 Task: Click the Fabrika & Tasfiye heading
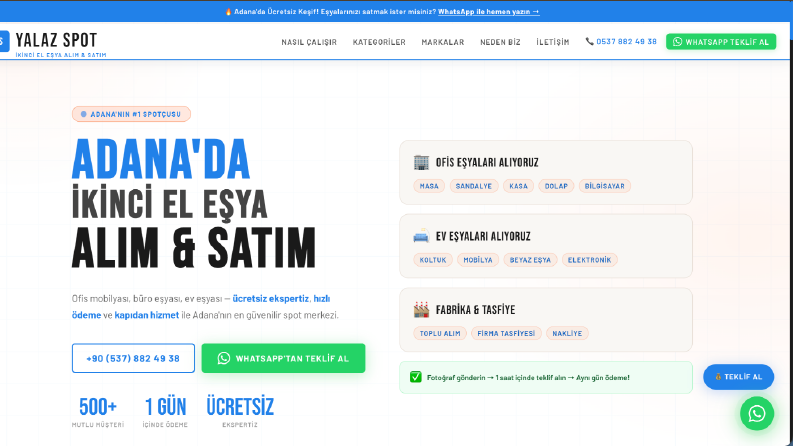(475, 309)
